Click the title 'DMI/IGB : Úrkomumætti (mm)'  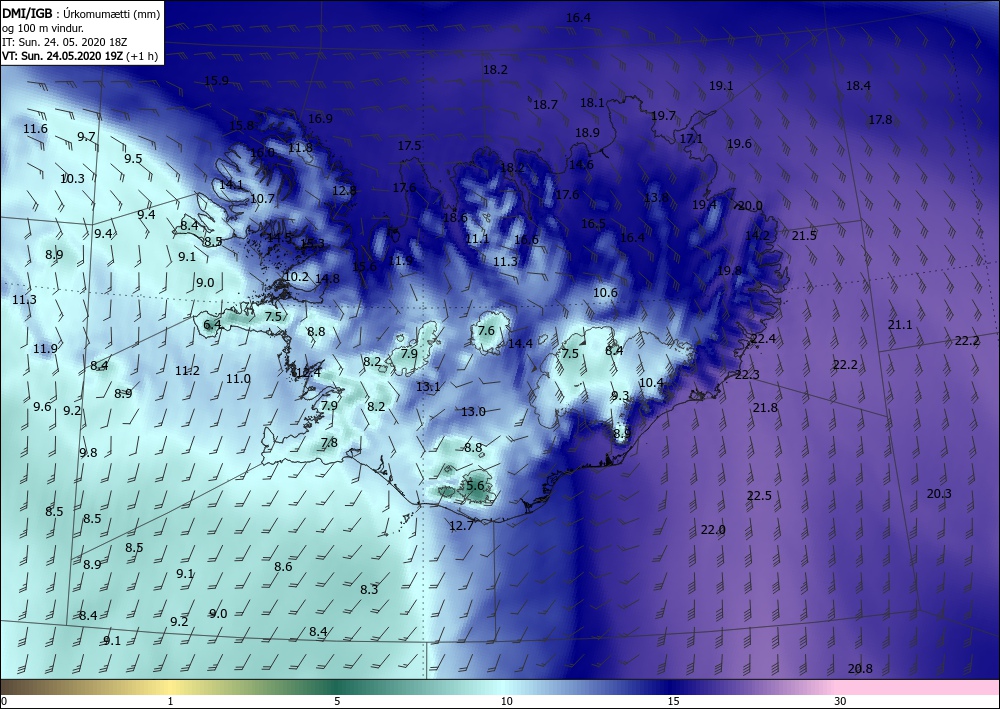tap(81, 12)
